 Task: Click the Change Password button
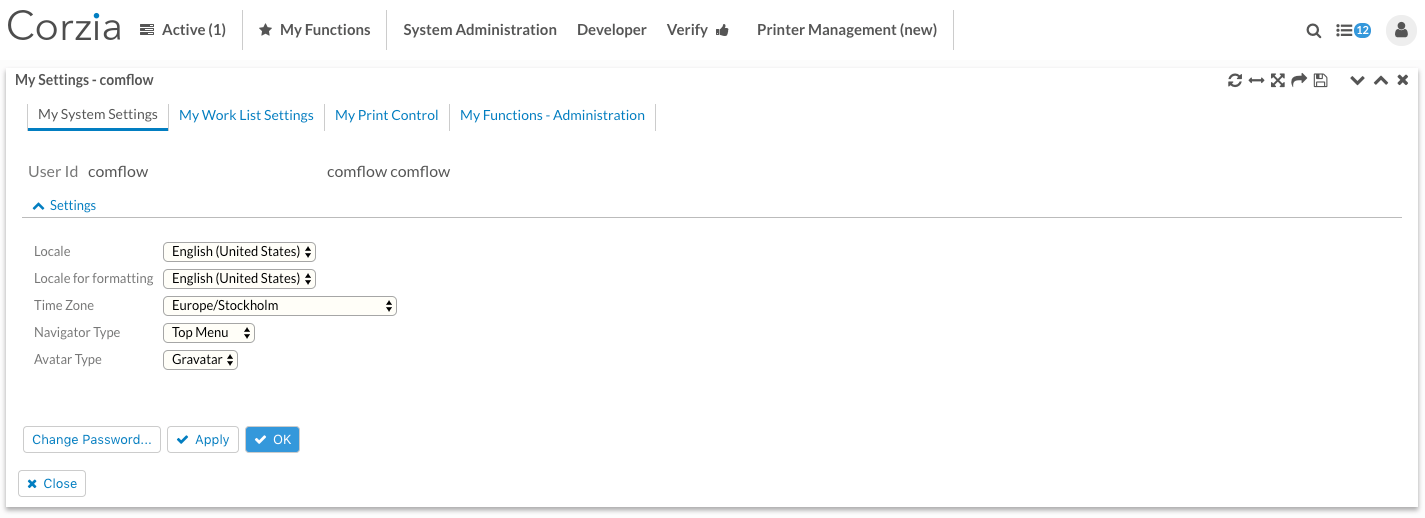[x=92, y=440]
